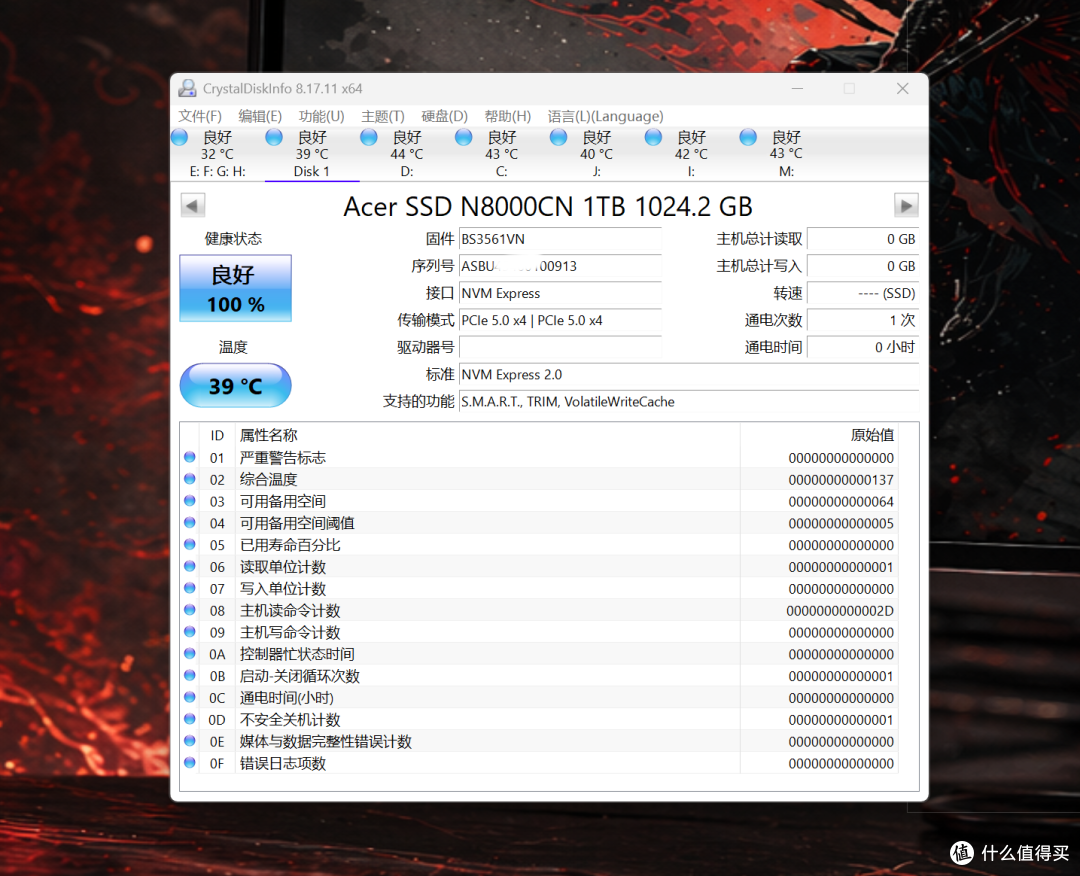1080x876 pixels.
Task: Select the M: drive status orb
Action: pos(748,137)
